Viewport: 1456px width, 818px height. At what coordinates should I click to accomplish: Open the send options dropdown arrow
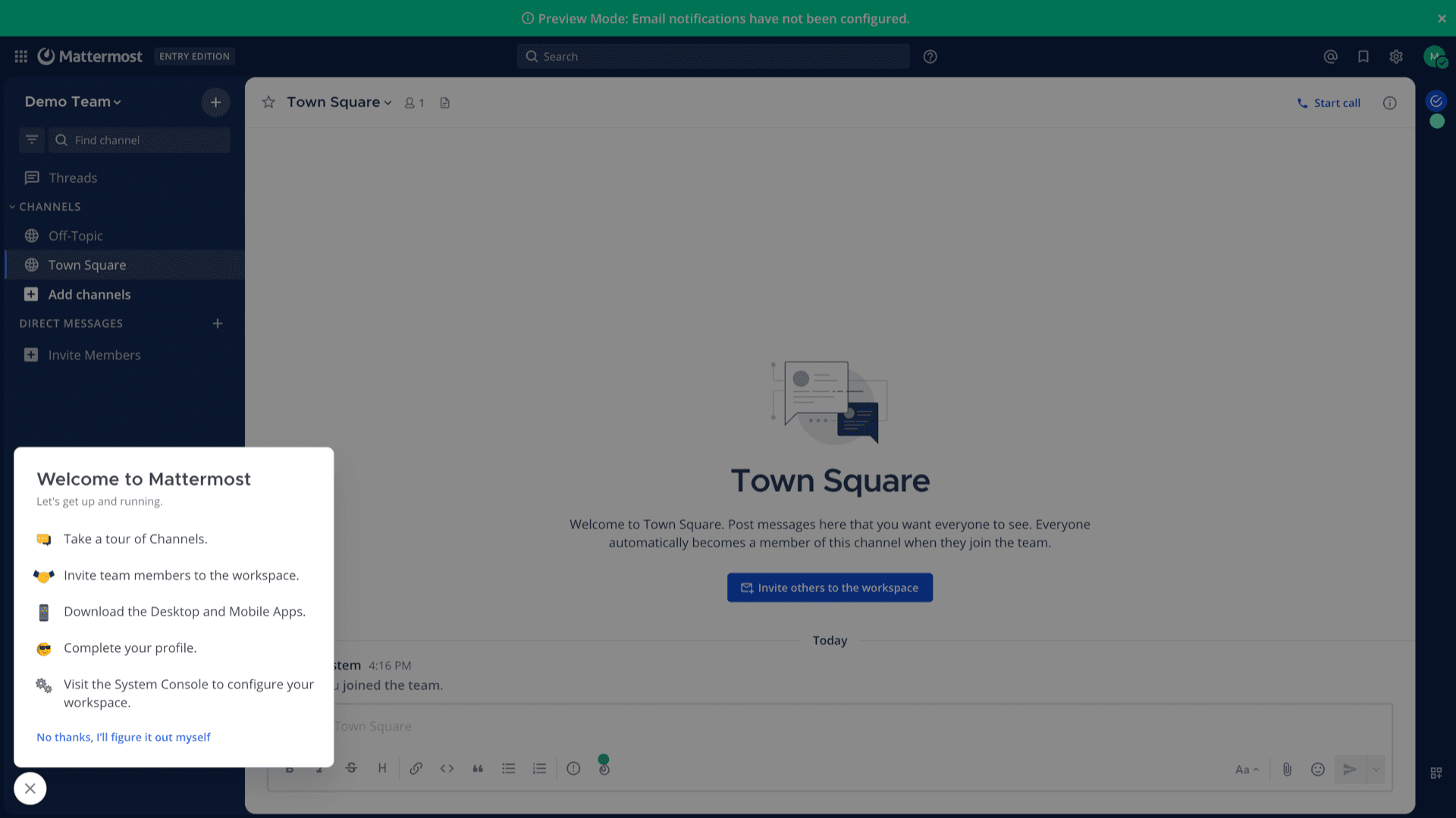(x=1376, y=769)
